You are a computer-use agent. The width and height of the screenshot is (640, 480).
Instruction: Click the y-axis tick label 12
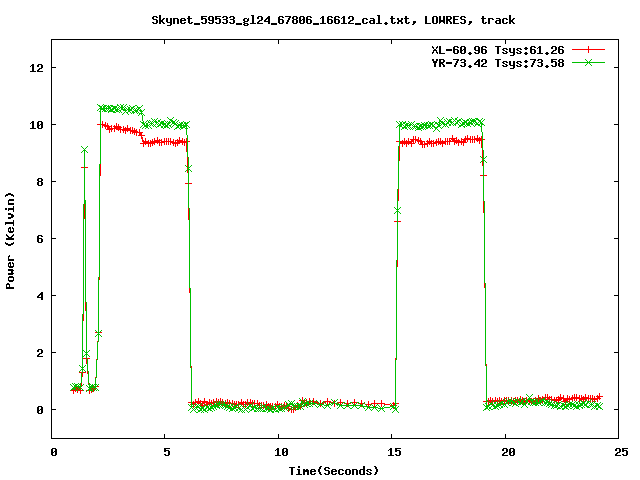pyautogui.click(x=36, y=68)
